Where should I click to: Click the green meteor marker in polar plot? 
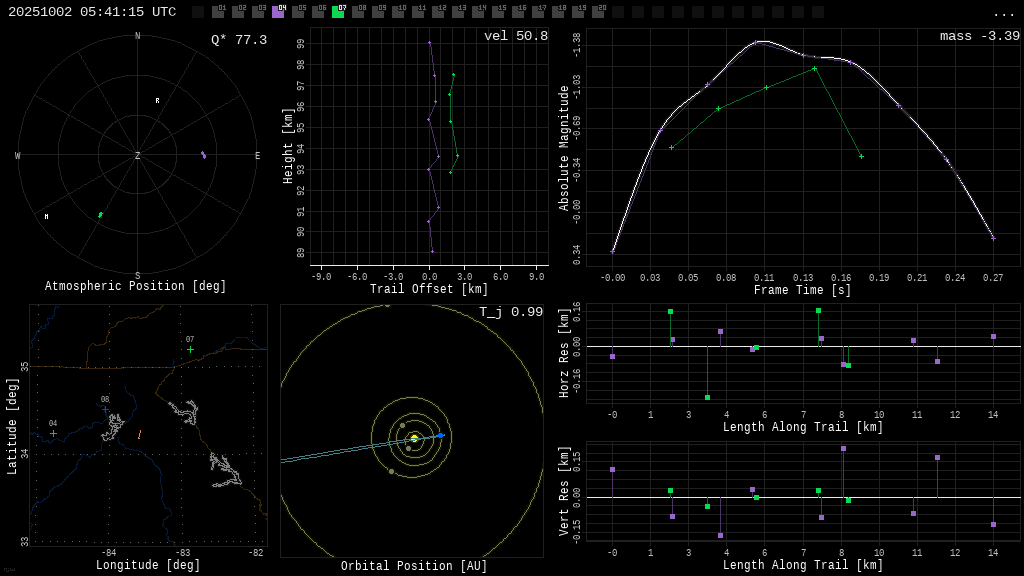100,215
